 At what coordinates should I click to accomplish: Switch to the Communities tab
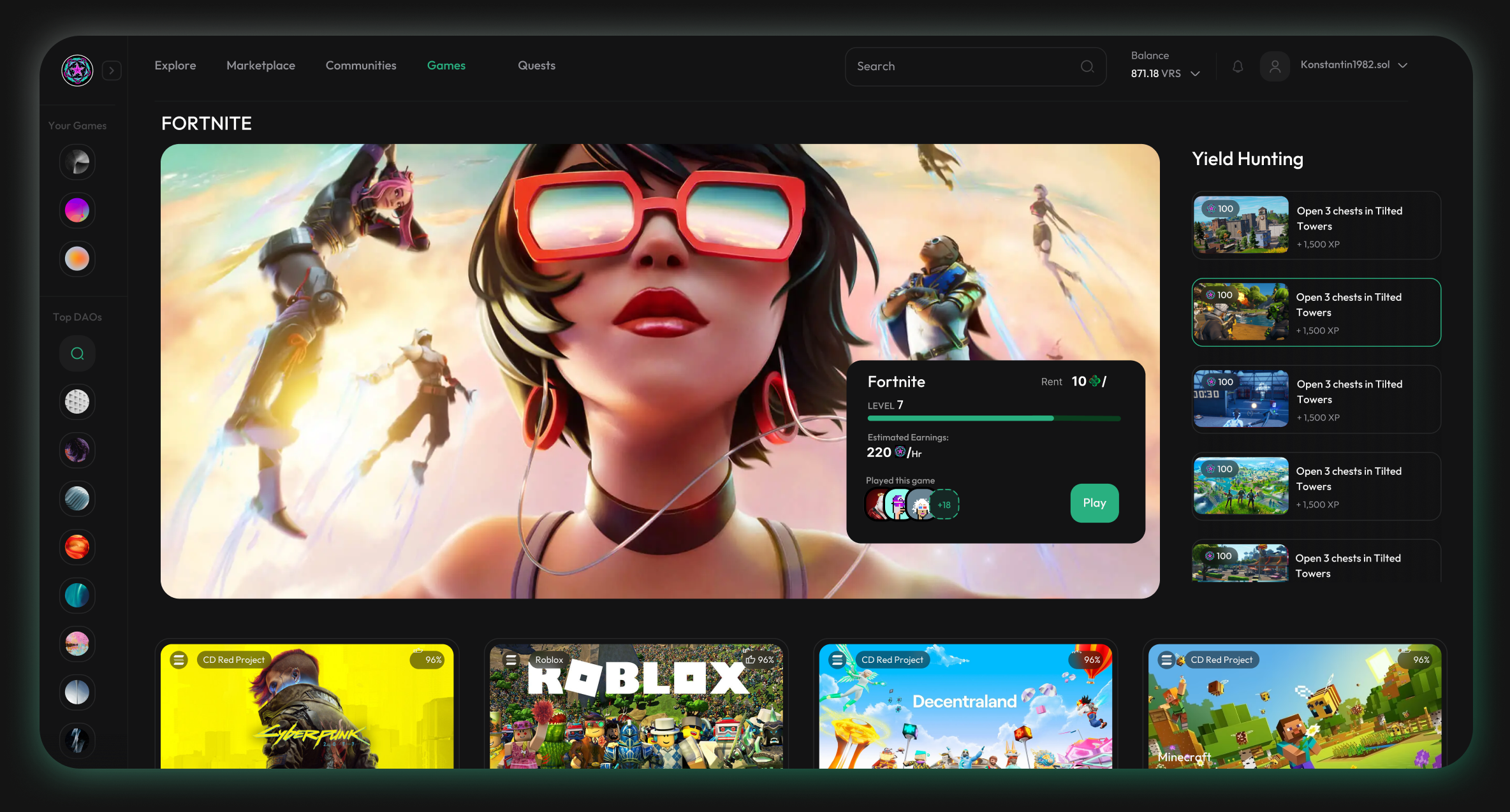click(361, 66)
